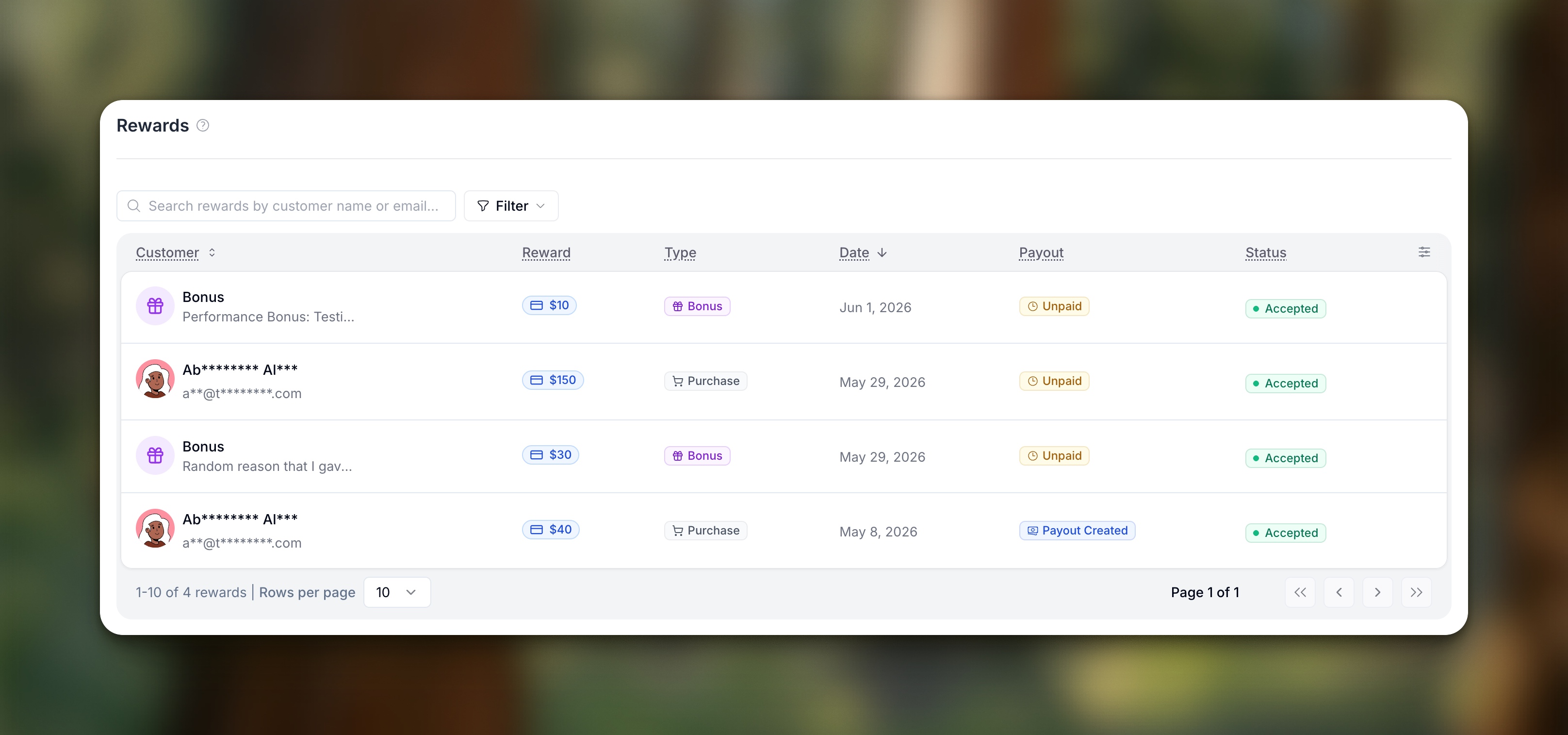Click the Payout column header

point(1041,253)
